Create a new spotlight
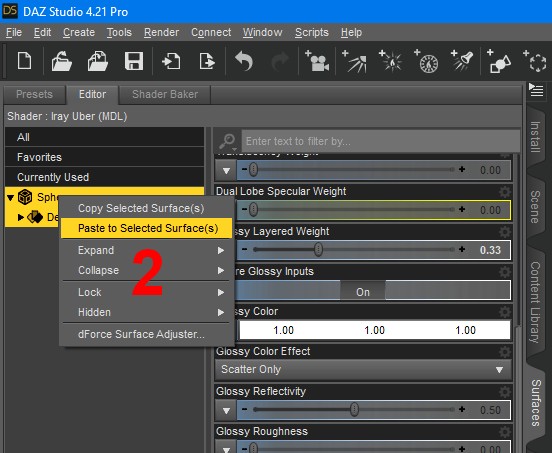Screen dimensions: 552x453 point(462,61)
